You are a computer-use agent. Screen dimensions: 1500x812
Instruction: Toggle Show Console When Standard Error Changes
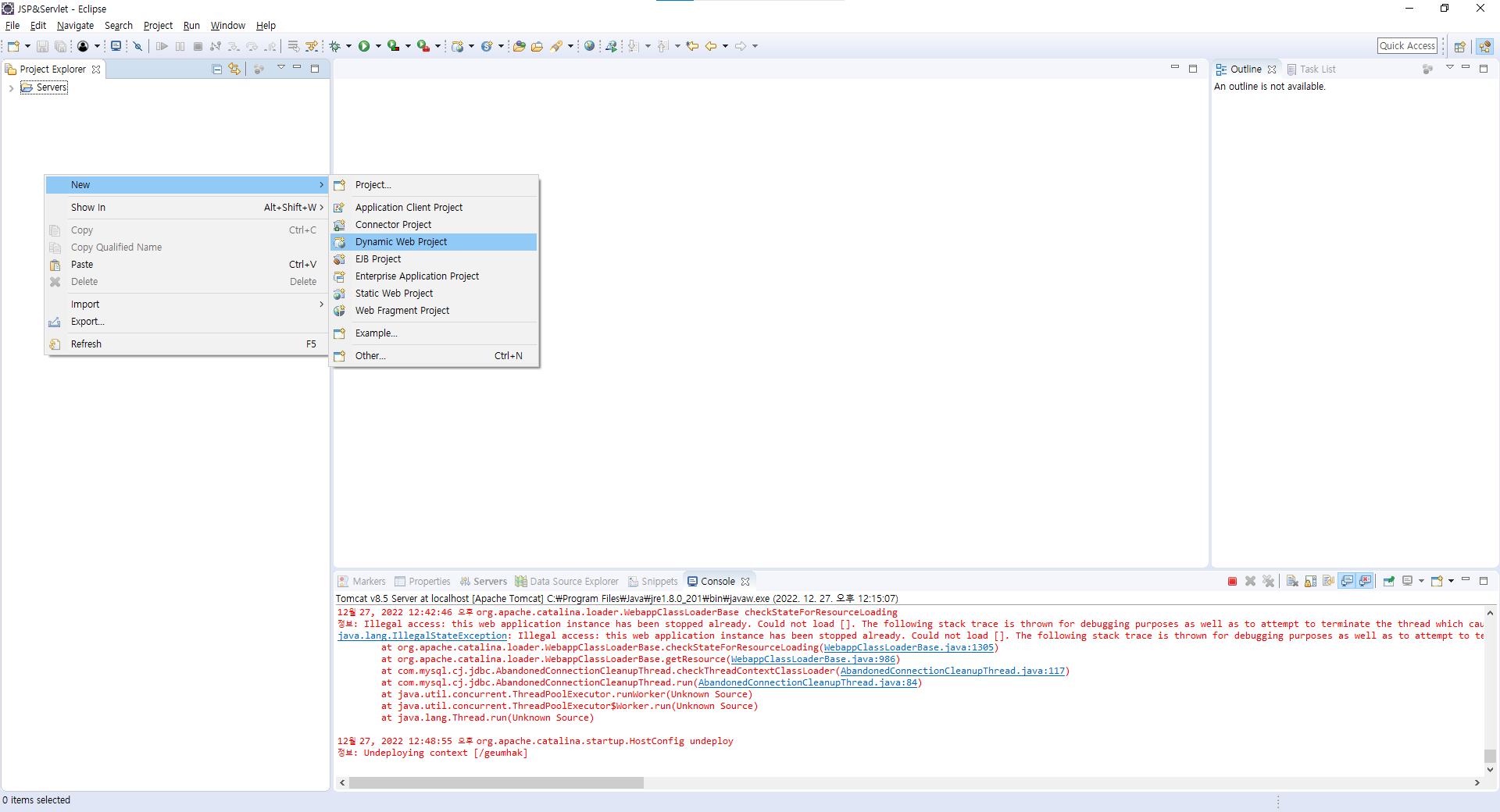click(x=1366, y=581)
